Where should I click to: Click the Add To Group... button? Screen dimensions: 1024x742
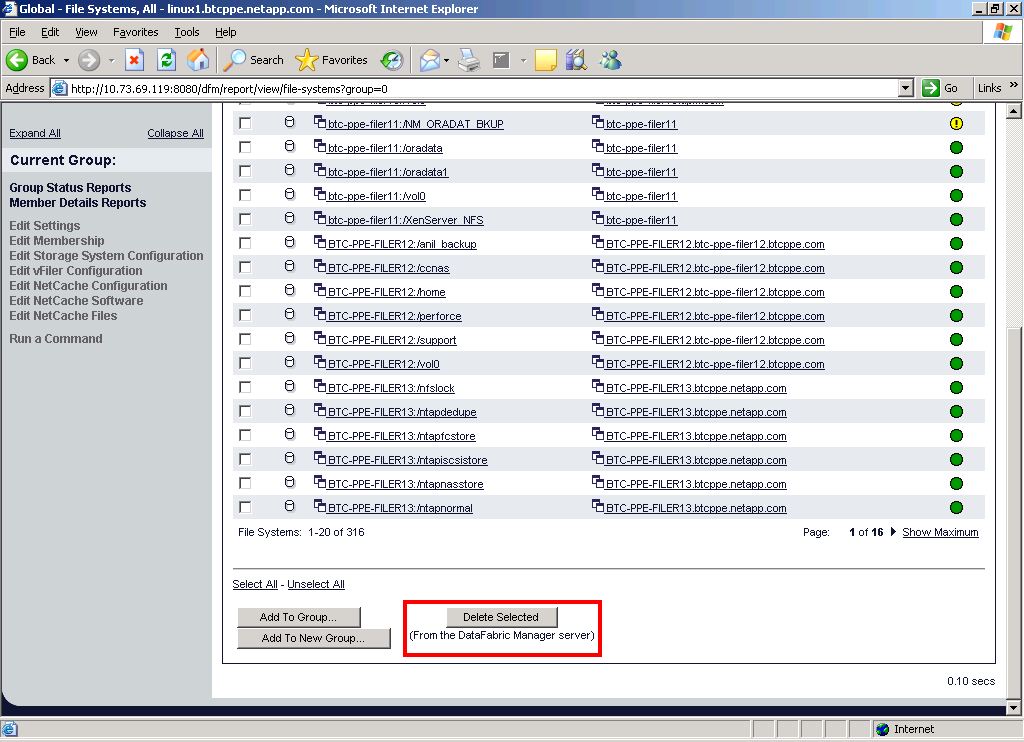click(x=298, y=617)
